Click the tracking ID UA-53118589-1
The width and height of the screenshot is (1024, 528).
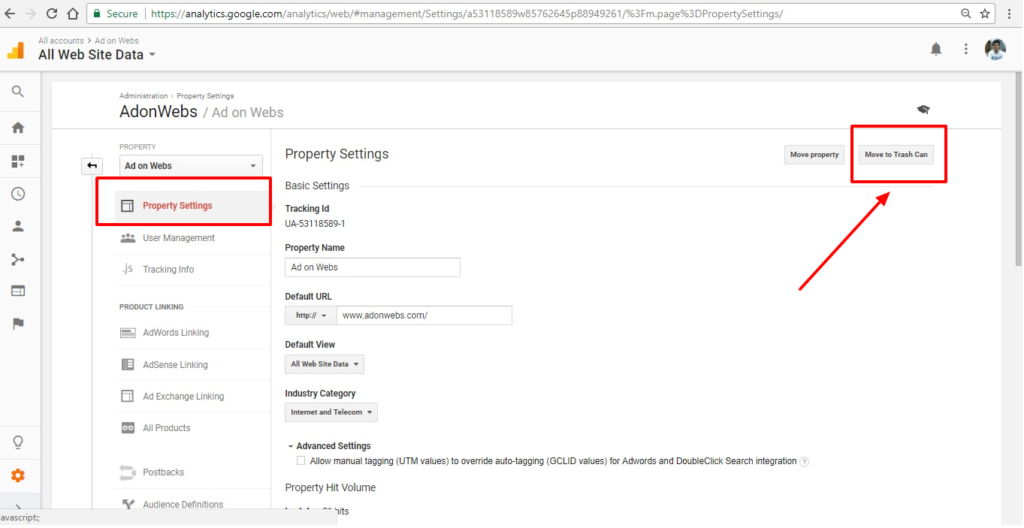point(315,223)
